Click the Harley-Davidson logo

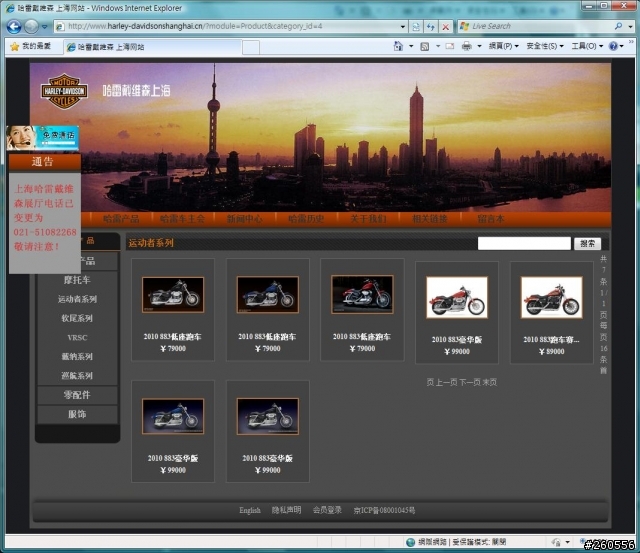[64, 91]
